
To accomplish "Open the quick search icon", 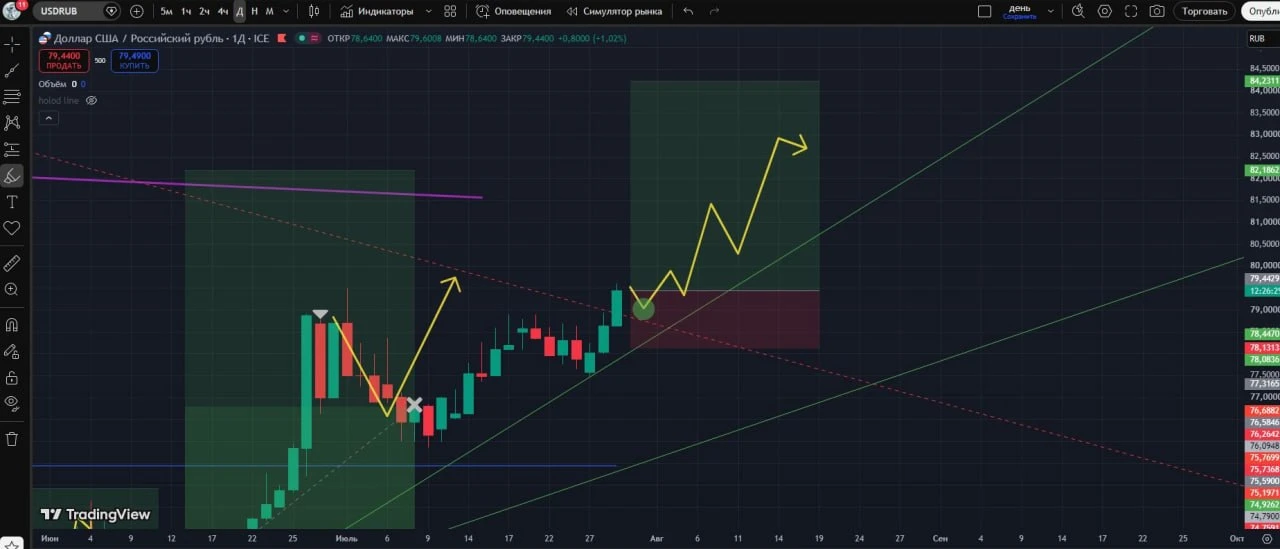I will pyautogui.click(x=1078, y=11).
